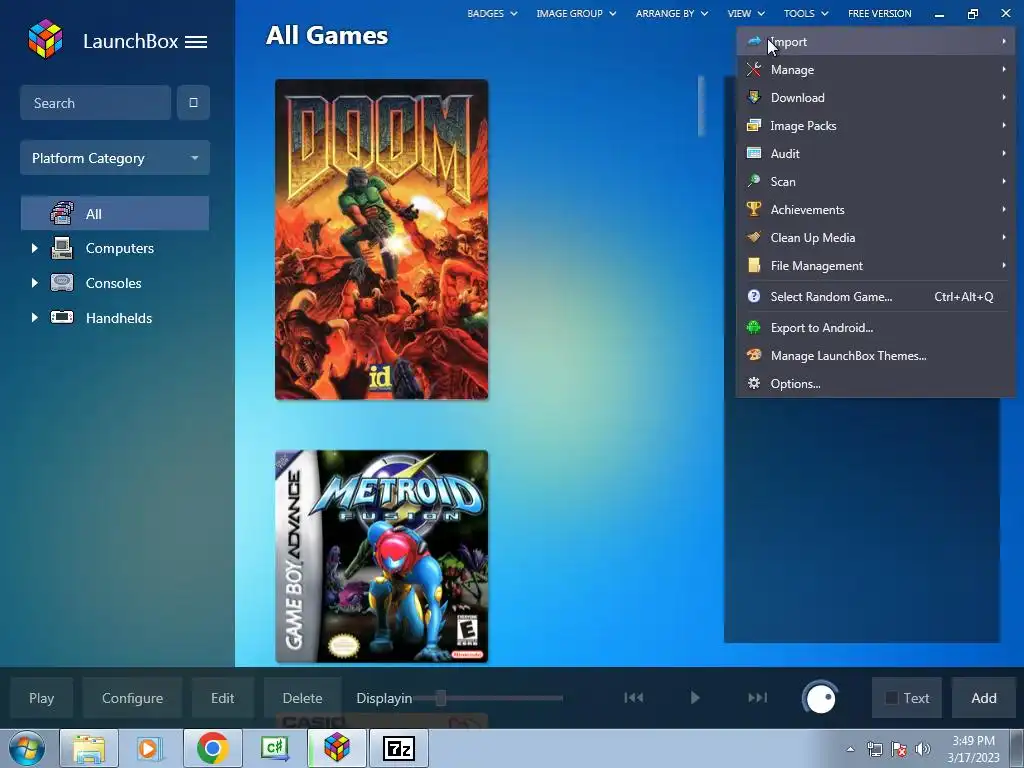Open Windows Media Player from taskbar
The image size is (1024, 768).
150,748
